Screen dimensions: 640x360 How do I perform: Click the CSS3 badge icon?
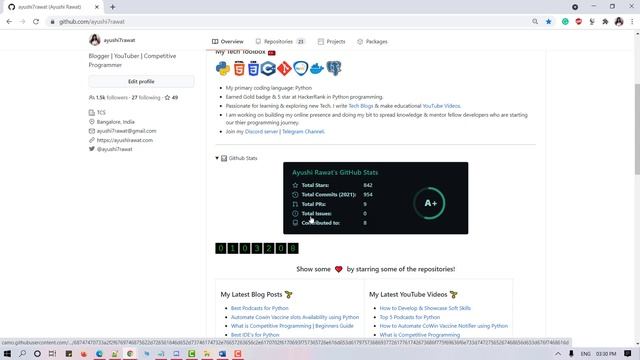pyautogui.click(x=253, y=69)
